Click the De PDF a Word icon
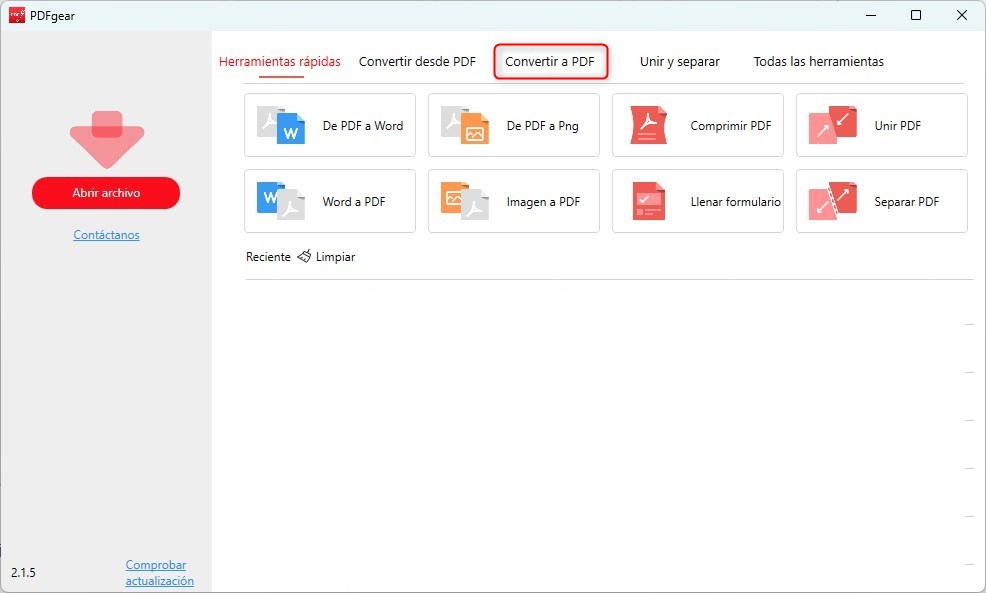 pyautogui.click(x=281, y=125)
